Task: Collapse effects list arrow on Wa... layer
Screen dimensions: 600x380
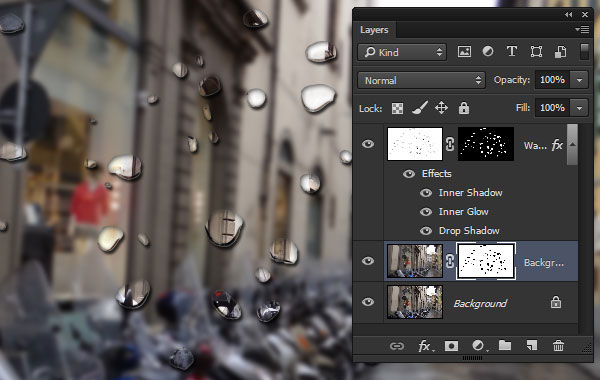Action: point(572,145)
